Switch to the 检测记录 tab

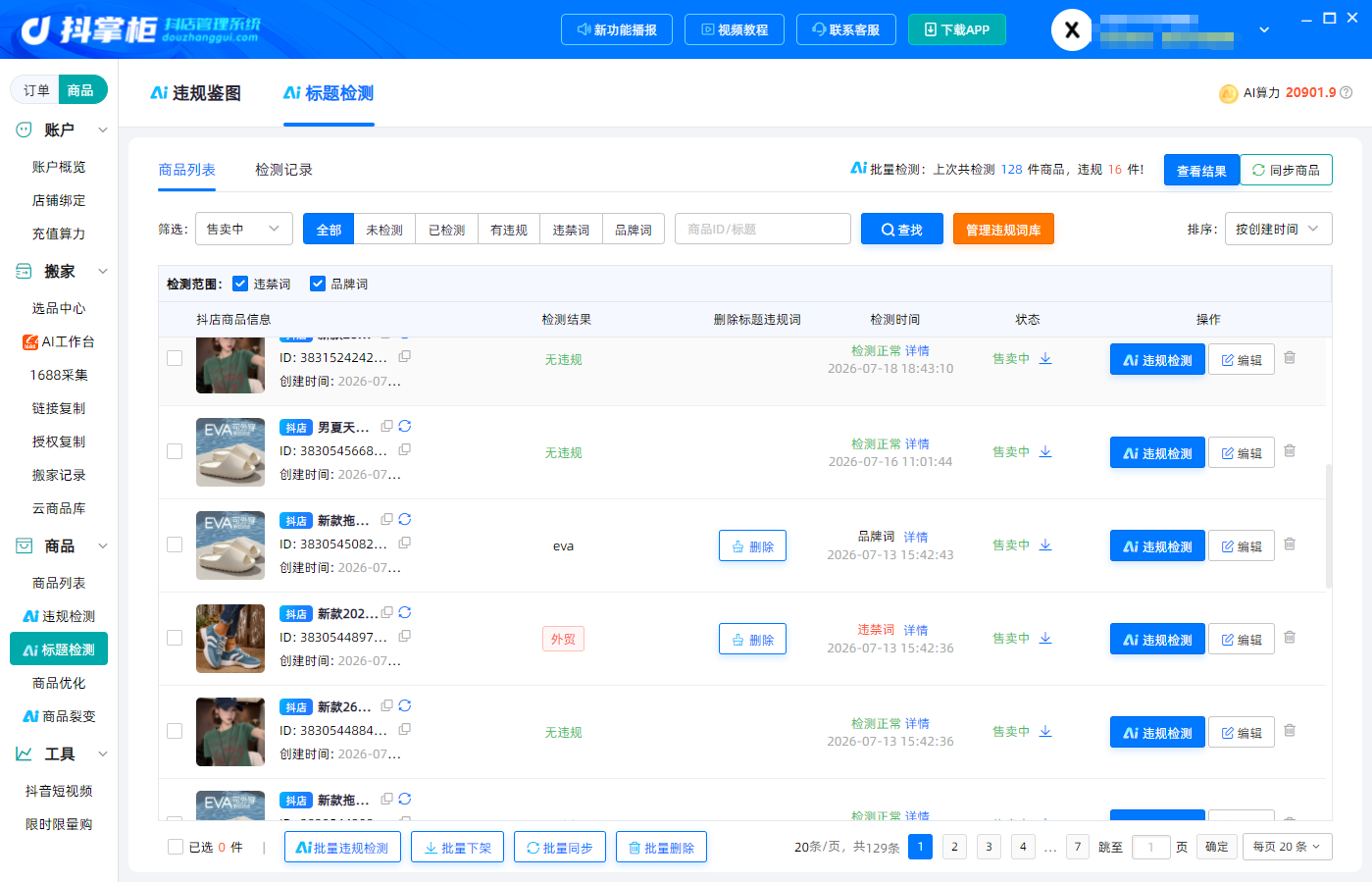283,170
